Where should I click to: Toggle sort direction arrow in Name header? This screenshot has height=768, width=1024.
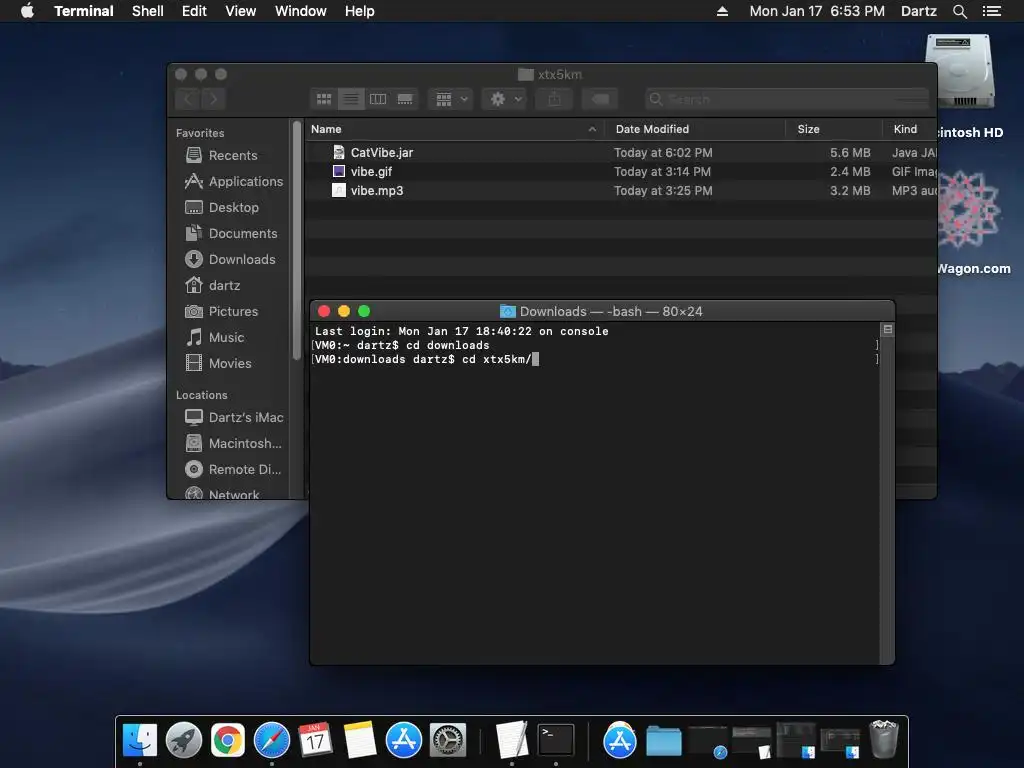(592, 129)
